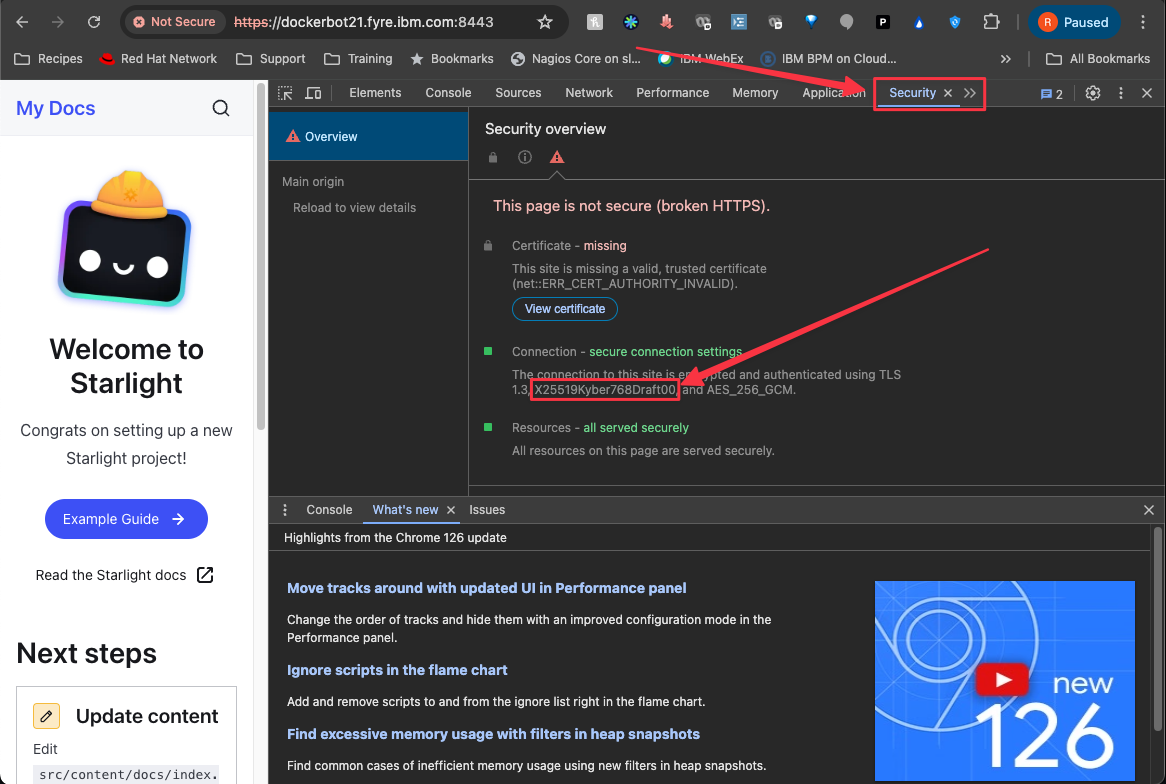Click the Example Guide button
This screenshot has width=1166, height=784.
click(x=126, y=519)
